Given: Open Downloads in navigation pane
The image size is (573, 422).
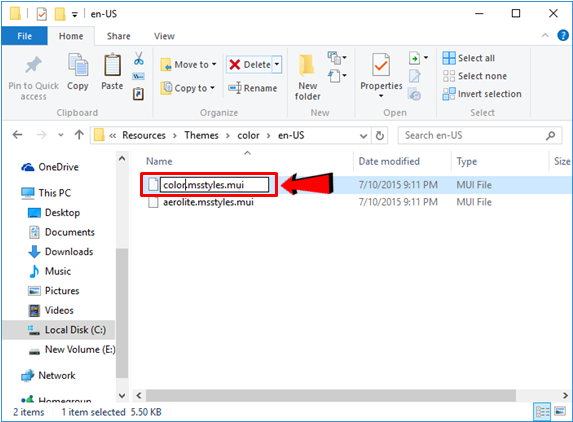Looking at the screenshot, I should coord(61,251).
